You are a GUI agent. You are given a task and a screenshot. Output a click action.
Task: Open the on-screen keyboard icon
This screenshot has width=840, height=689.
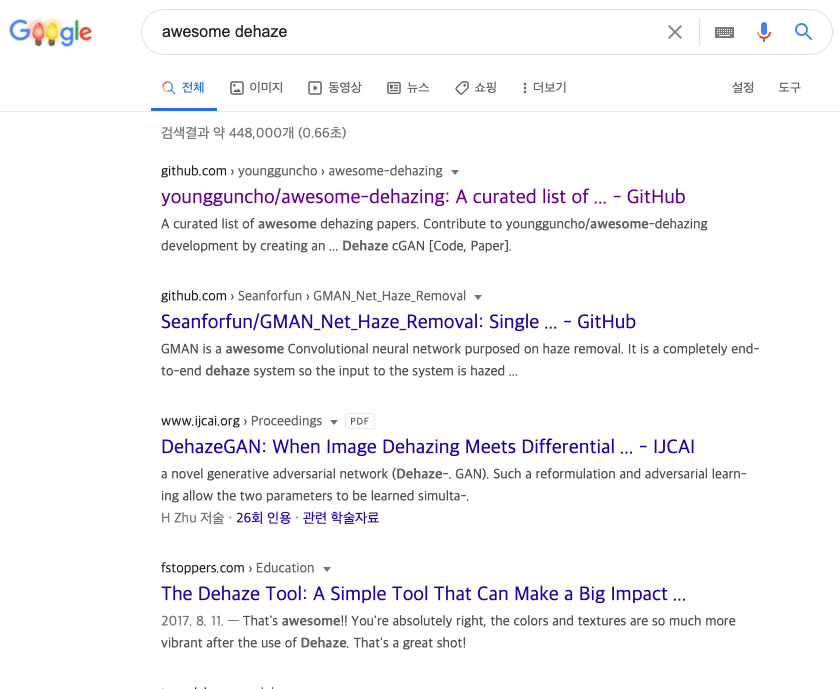tap(724, 33)
